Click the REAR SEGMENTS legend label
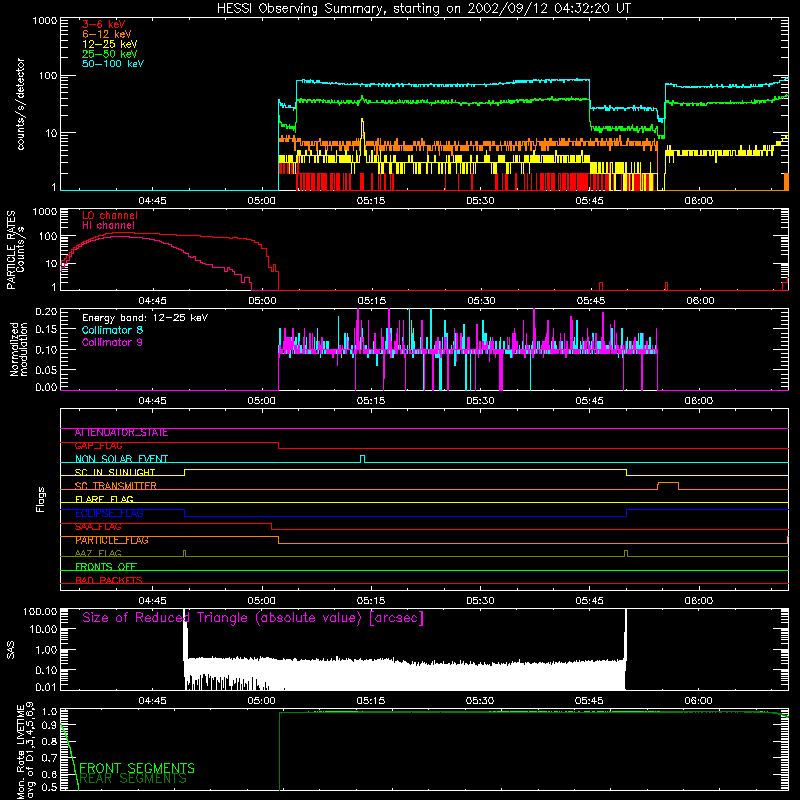Viewport: 800px width, 800px height. [x=134, y=779]
